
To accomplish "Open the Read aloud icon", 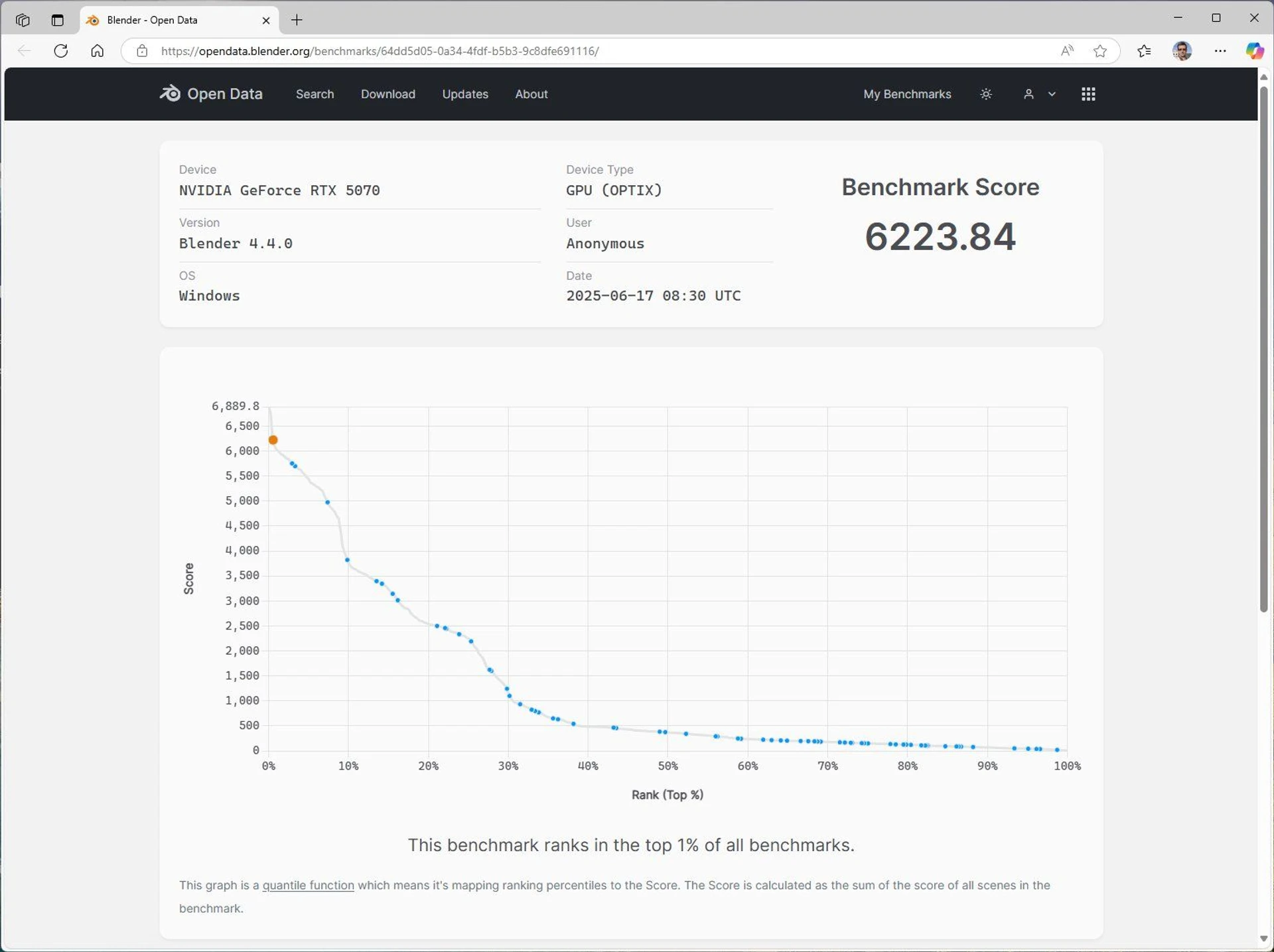I will [x=1067, y=51].
